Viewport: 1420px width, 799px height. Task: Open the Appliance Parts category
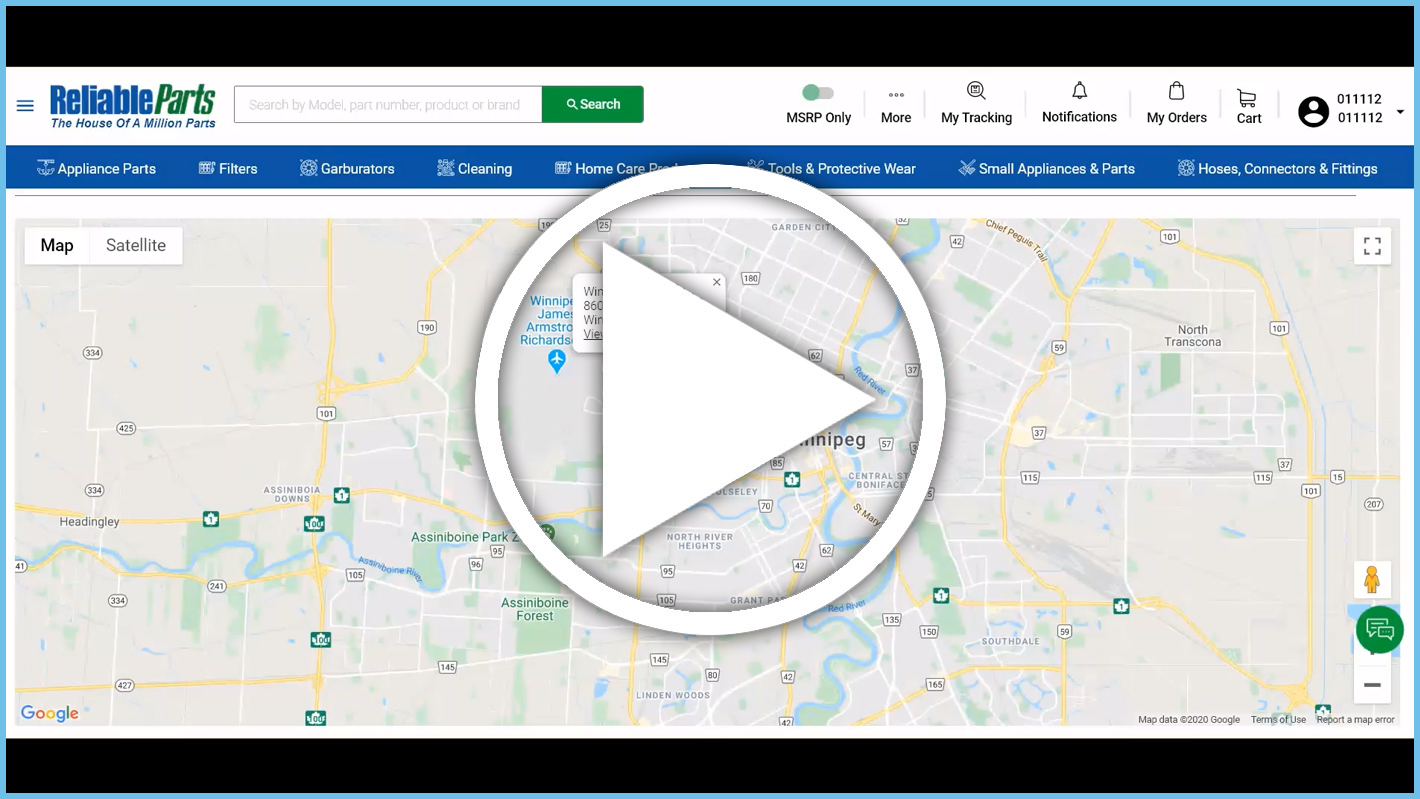click(x=96, y=168)
